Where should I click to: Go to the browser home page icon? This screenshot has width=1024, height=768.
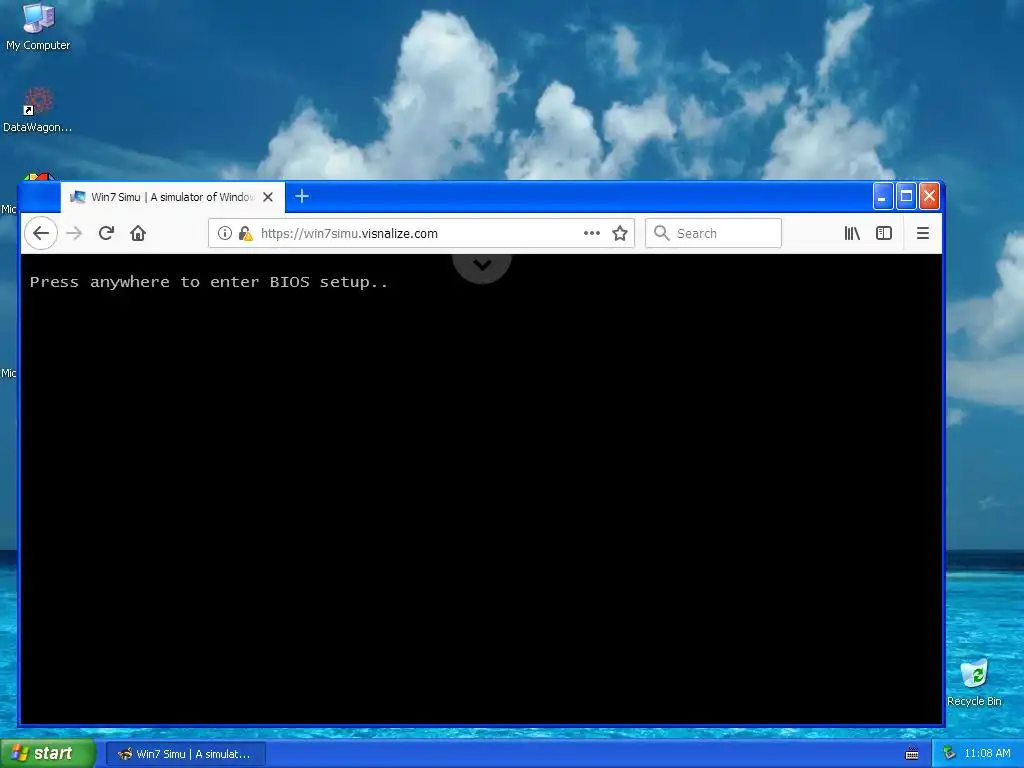138,233
